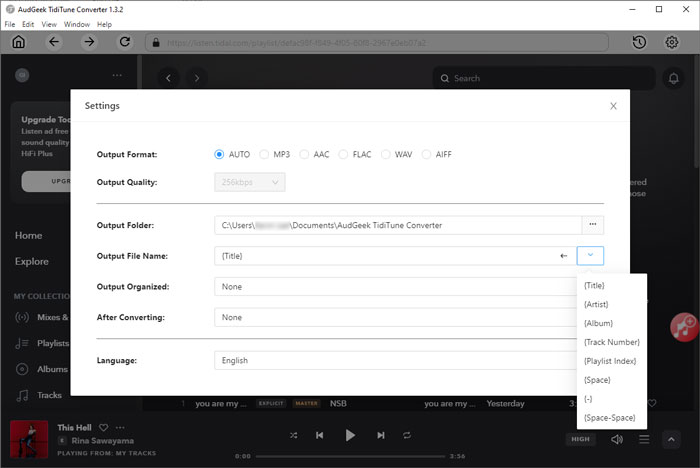Click Tidal page back chevron

168,78
